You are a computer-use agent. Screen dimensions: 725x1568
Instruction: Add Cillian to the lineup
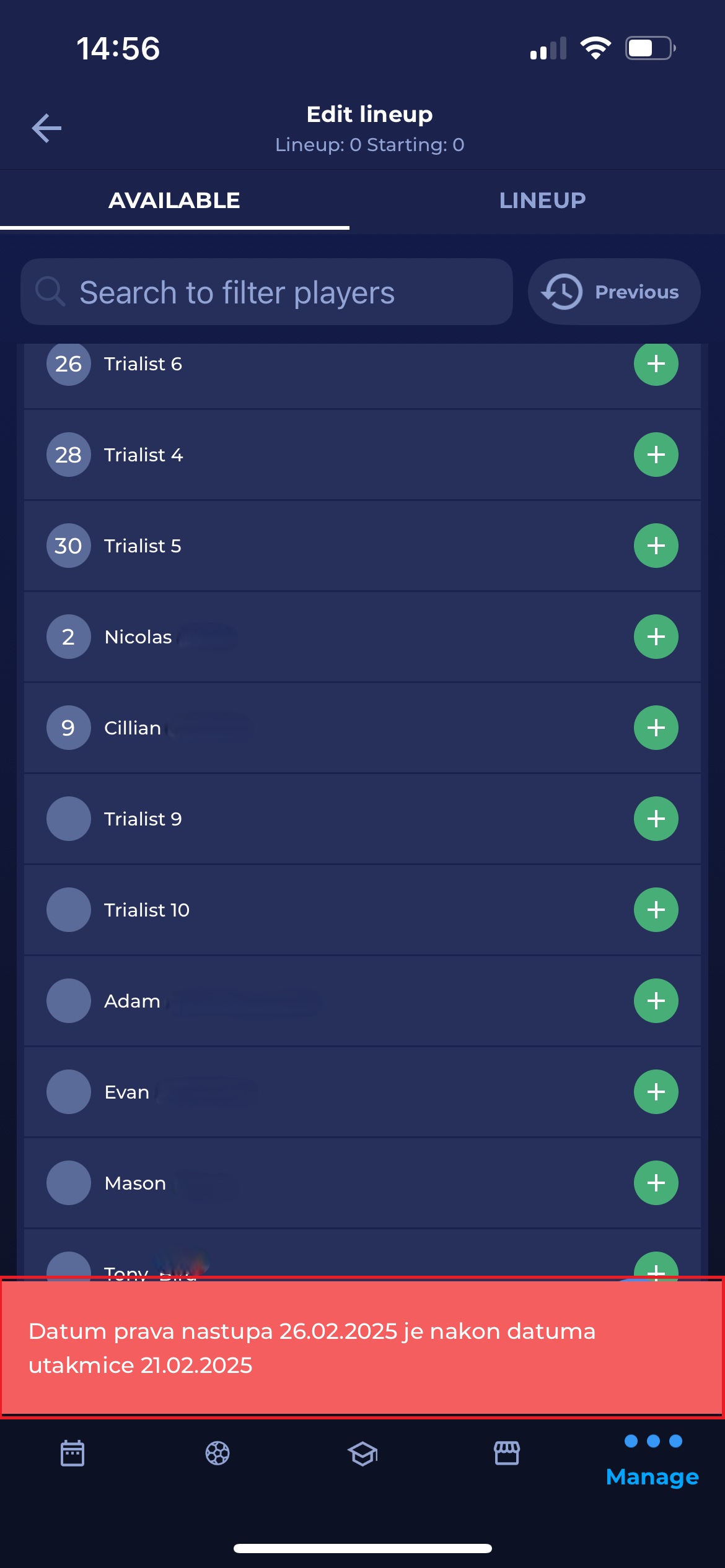pyautogui.click(x=656, y=728)
